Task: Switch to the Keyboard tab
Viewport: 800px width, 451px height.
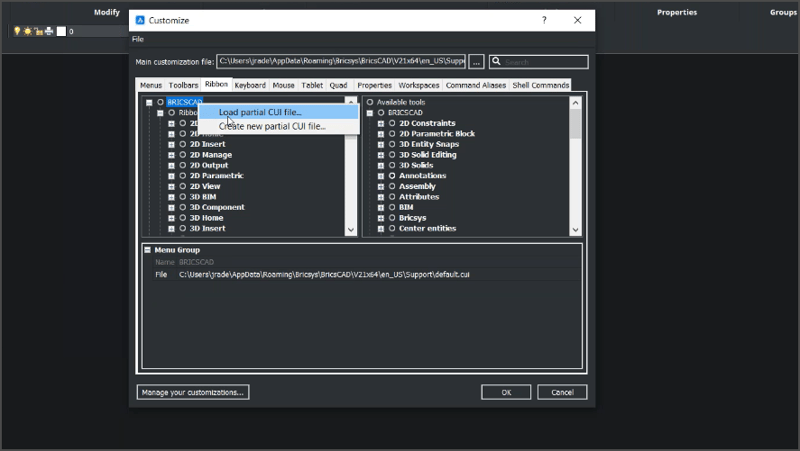Action: coord(250,85)
